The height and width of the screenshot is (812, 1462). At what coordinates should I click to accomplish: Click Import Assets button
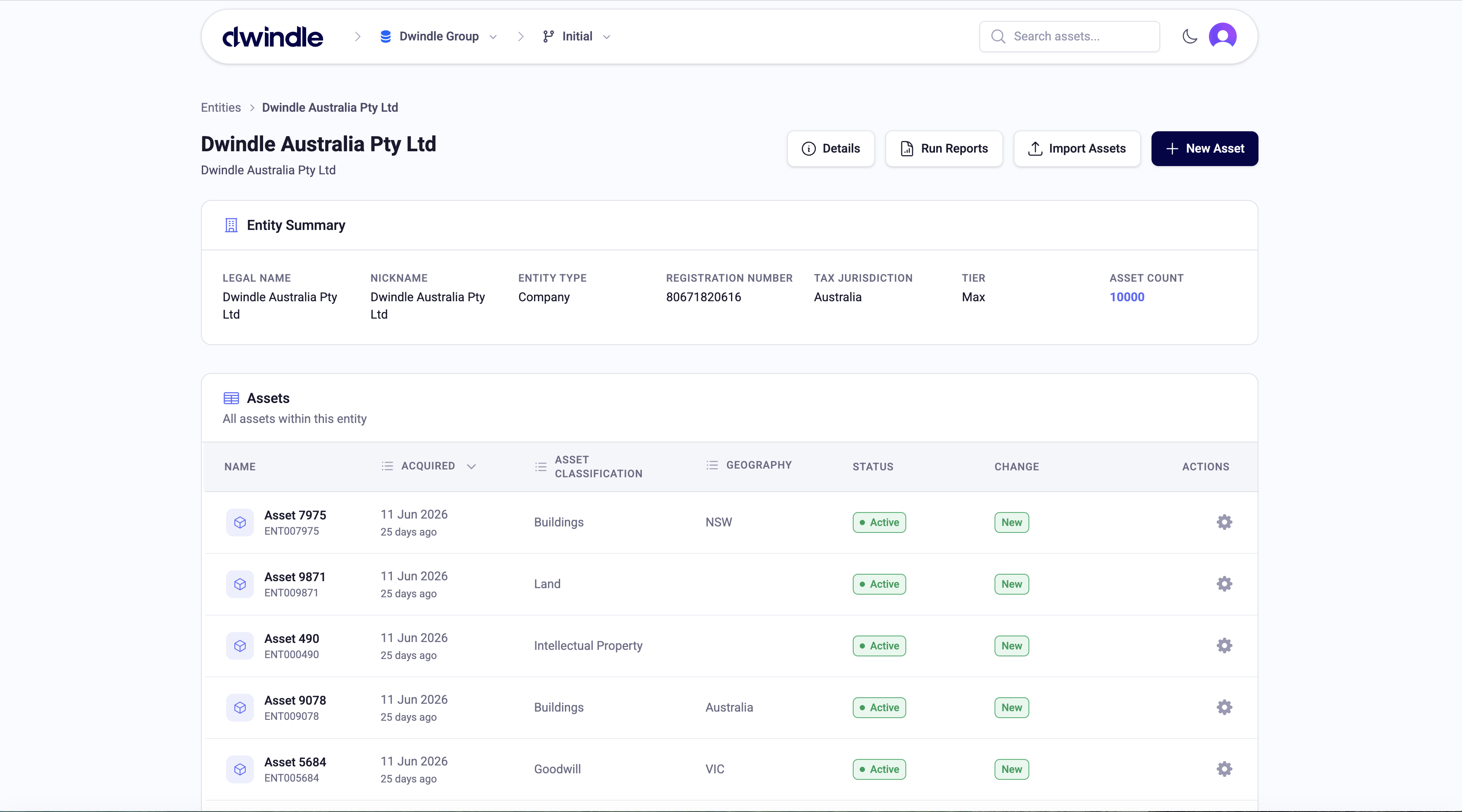coord(1077,149)
